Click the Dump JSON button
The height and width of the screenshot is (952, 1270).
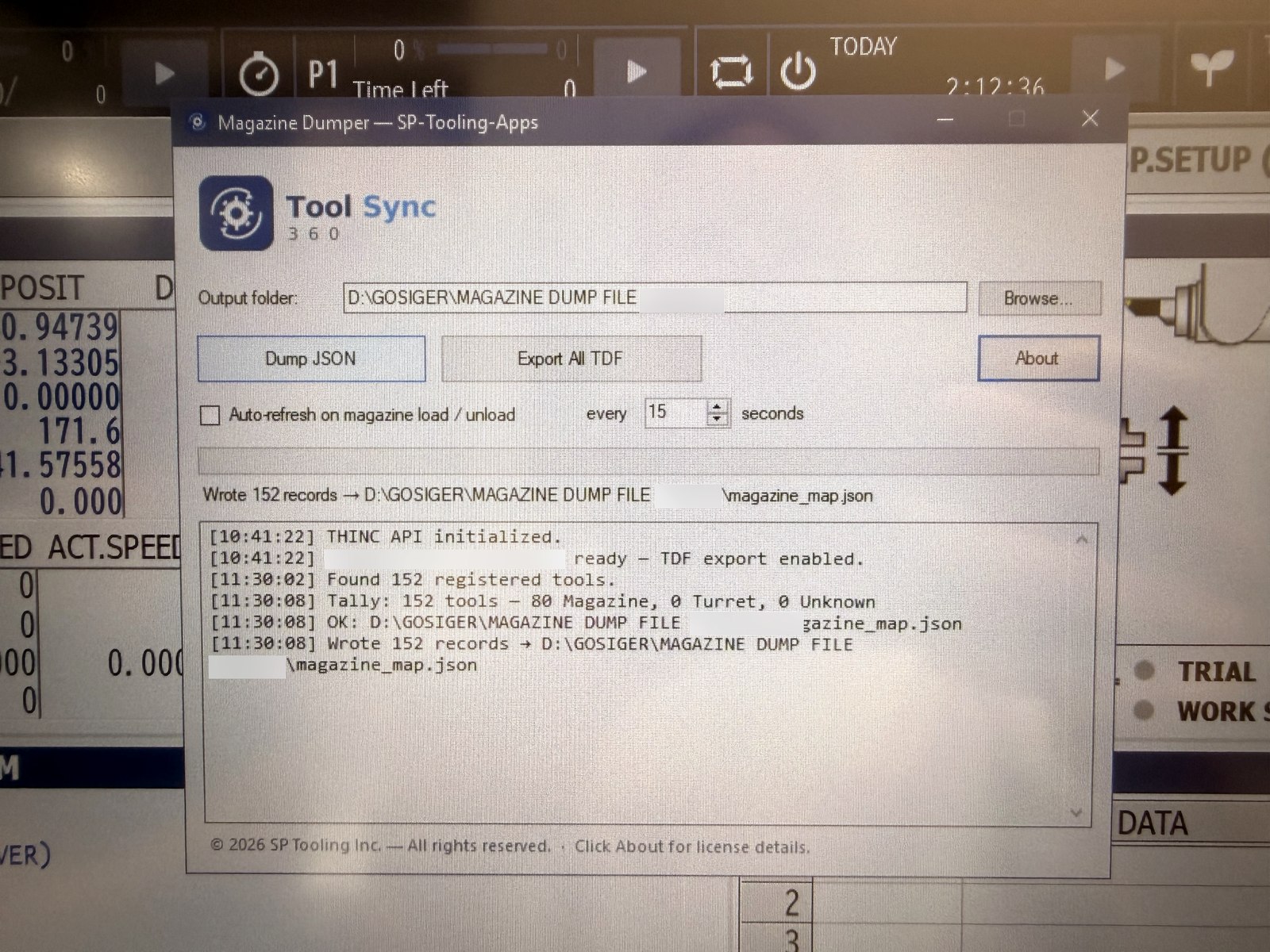pyautogui.click(x=310, y=359)
